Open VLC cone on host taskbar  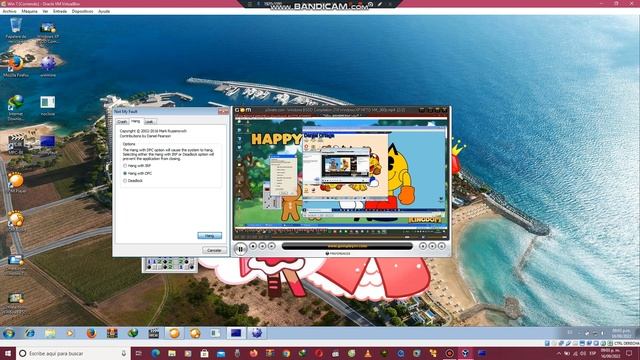[x=368, y=353]
